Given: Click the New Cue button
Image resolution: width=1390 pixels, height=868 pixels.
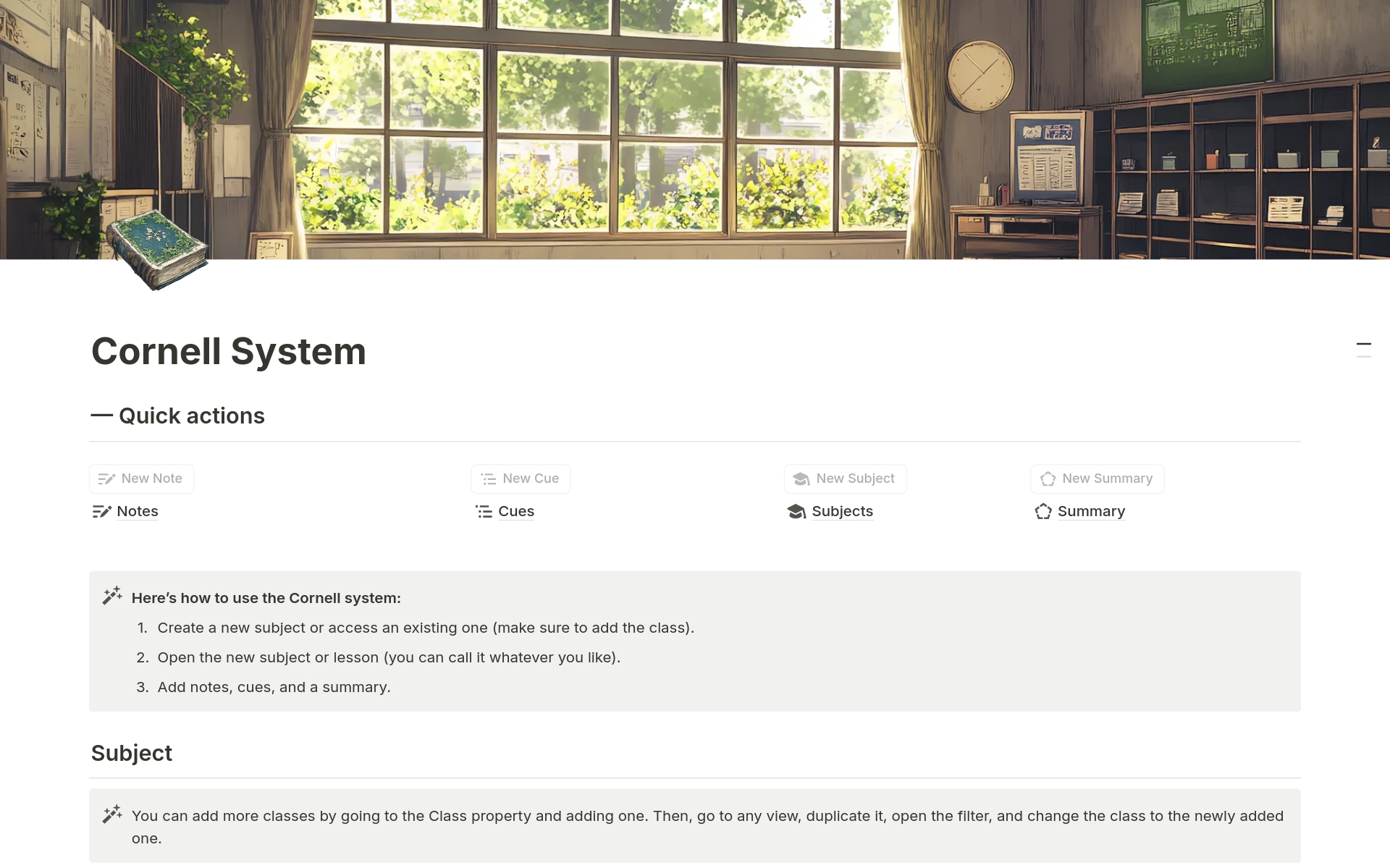Looking at the screenshot, I should pyautogui.click(x=520, y=479).
